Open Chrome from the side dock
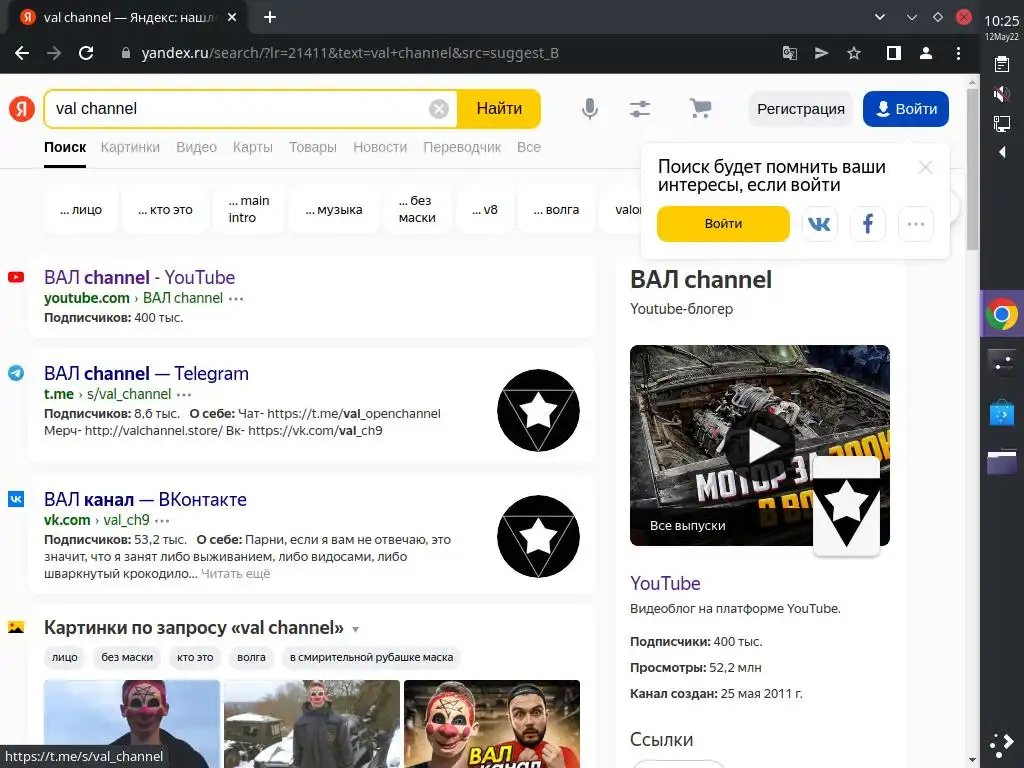 [1002, 314]
